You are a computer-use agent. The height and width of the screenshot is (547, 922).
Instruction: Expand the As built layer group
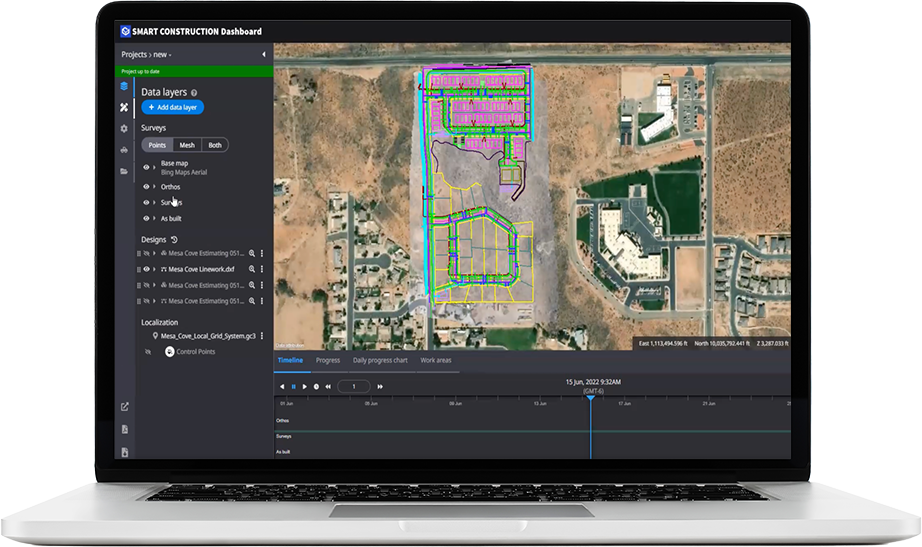point(155,218)
